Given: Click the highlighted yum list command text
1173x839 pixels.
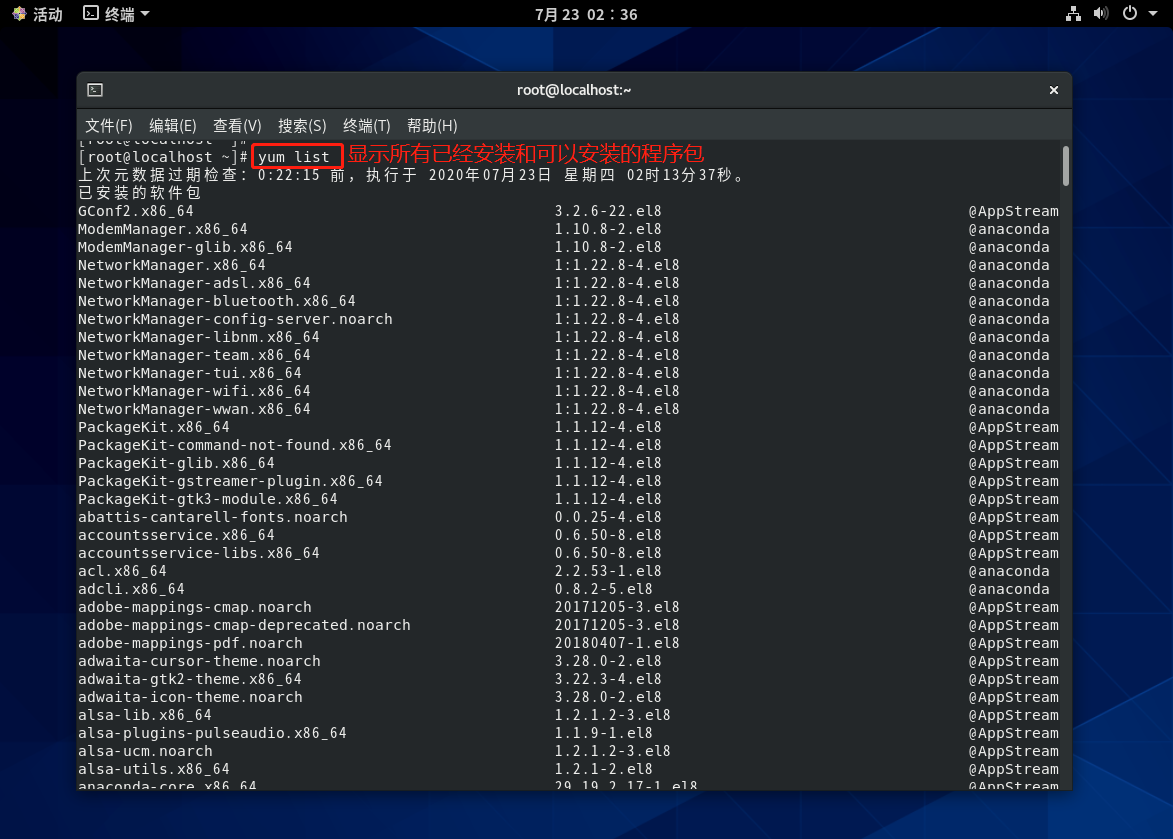Looking at the screenshot, I should click(294, 157).
